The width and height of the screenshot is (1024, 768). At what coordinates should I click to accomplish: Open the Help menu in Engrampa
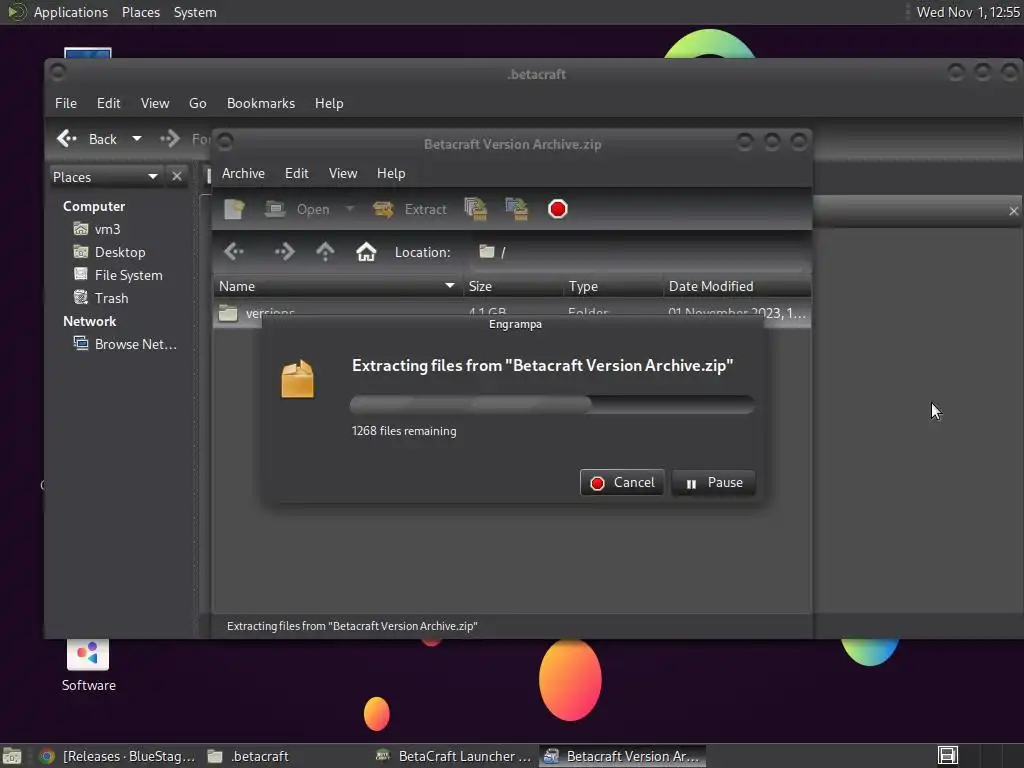point(391,173)
